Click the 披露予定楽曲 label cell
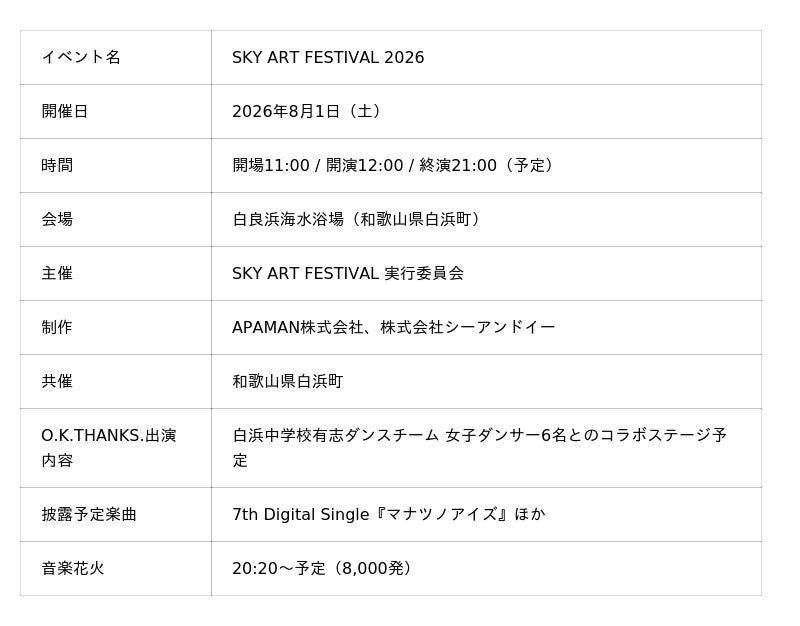 [x=116, y=514]
